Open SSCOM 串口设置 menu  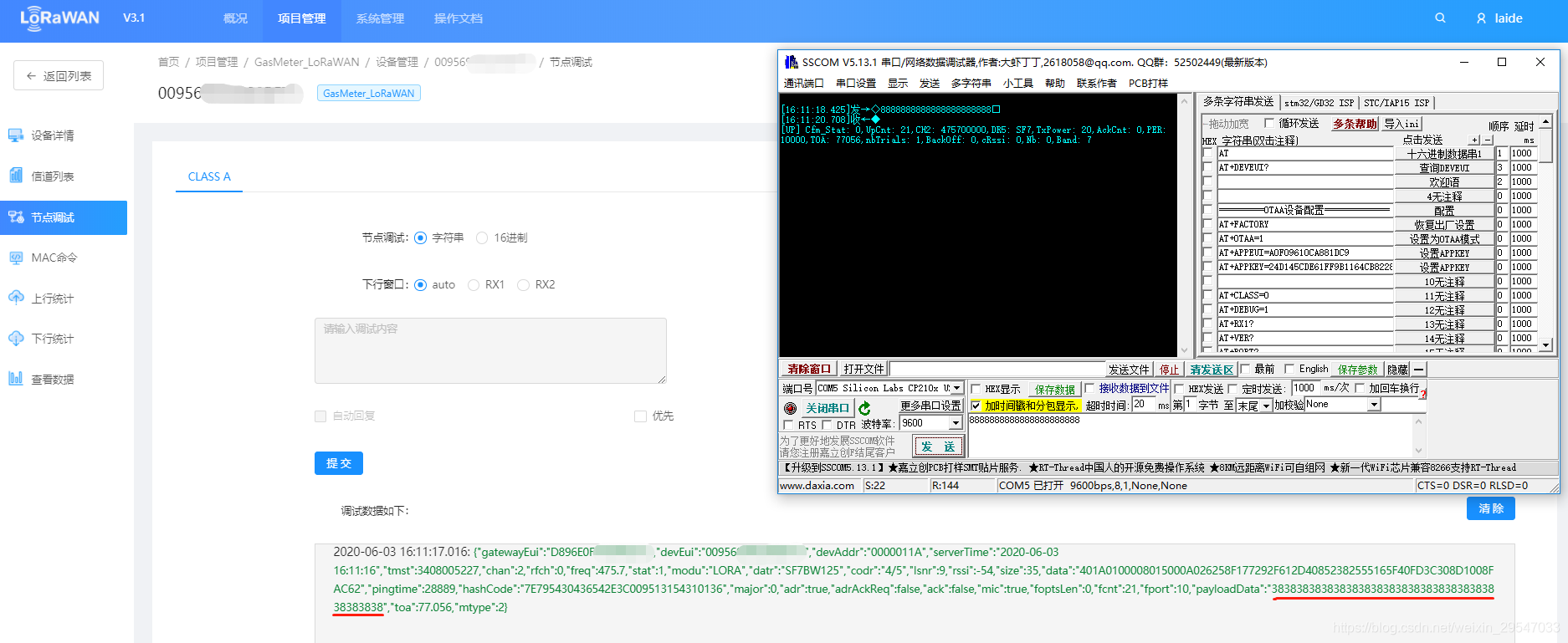click(x=856, y=83)
